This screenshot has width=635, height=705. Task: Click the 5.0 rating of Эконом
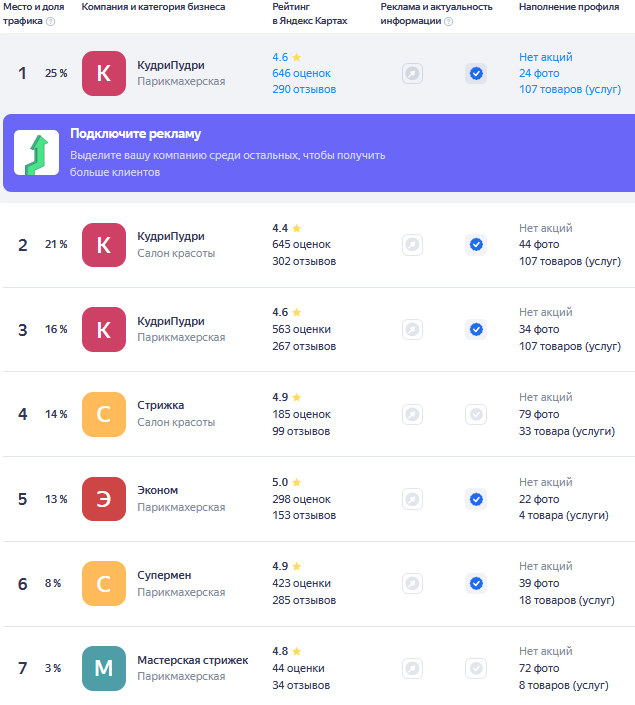click(286, 482)
